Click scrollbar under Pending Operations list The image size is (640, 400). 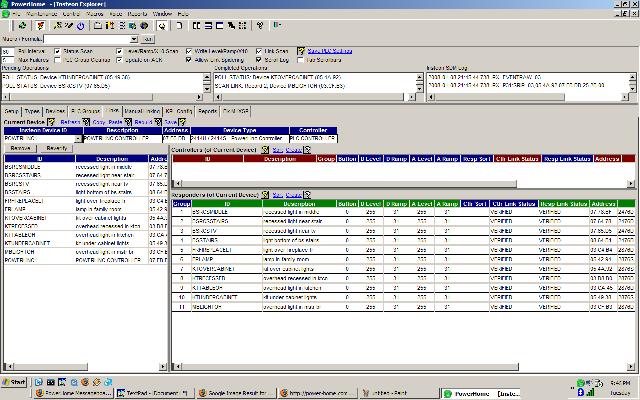[x=102, y=97]
